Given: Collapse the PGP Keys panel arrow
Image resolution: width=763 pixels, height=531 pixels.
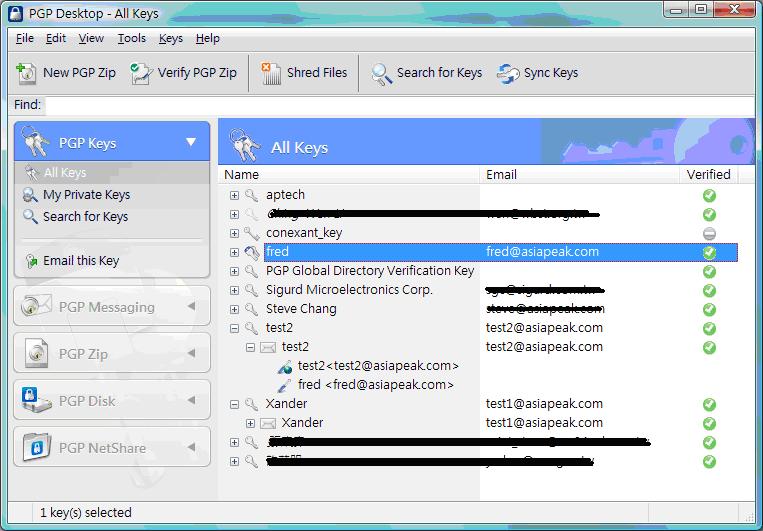Looking at the screenshot, I should point(191,143).
